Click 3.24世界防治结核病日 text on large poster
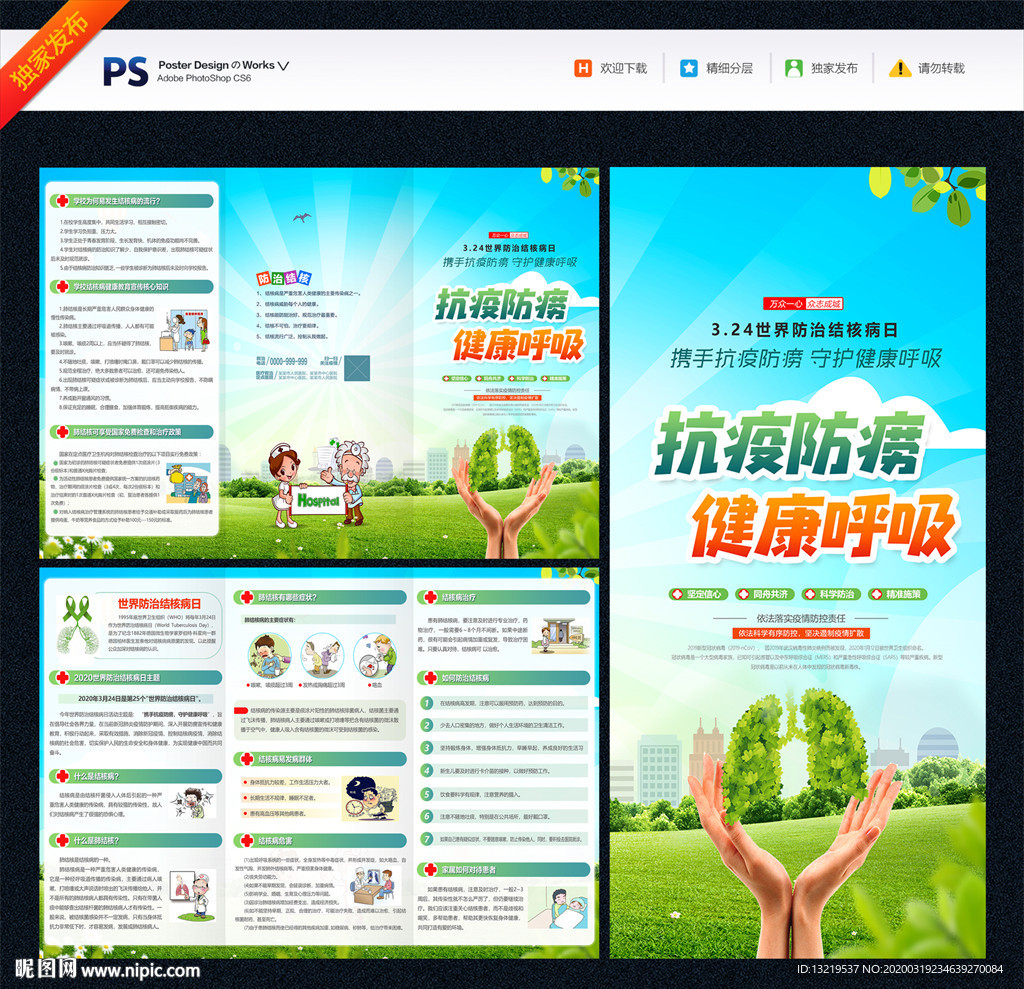Image resolution: width=1024 pixels, height=989 pixels. pos(805,330)
